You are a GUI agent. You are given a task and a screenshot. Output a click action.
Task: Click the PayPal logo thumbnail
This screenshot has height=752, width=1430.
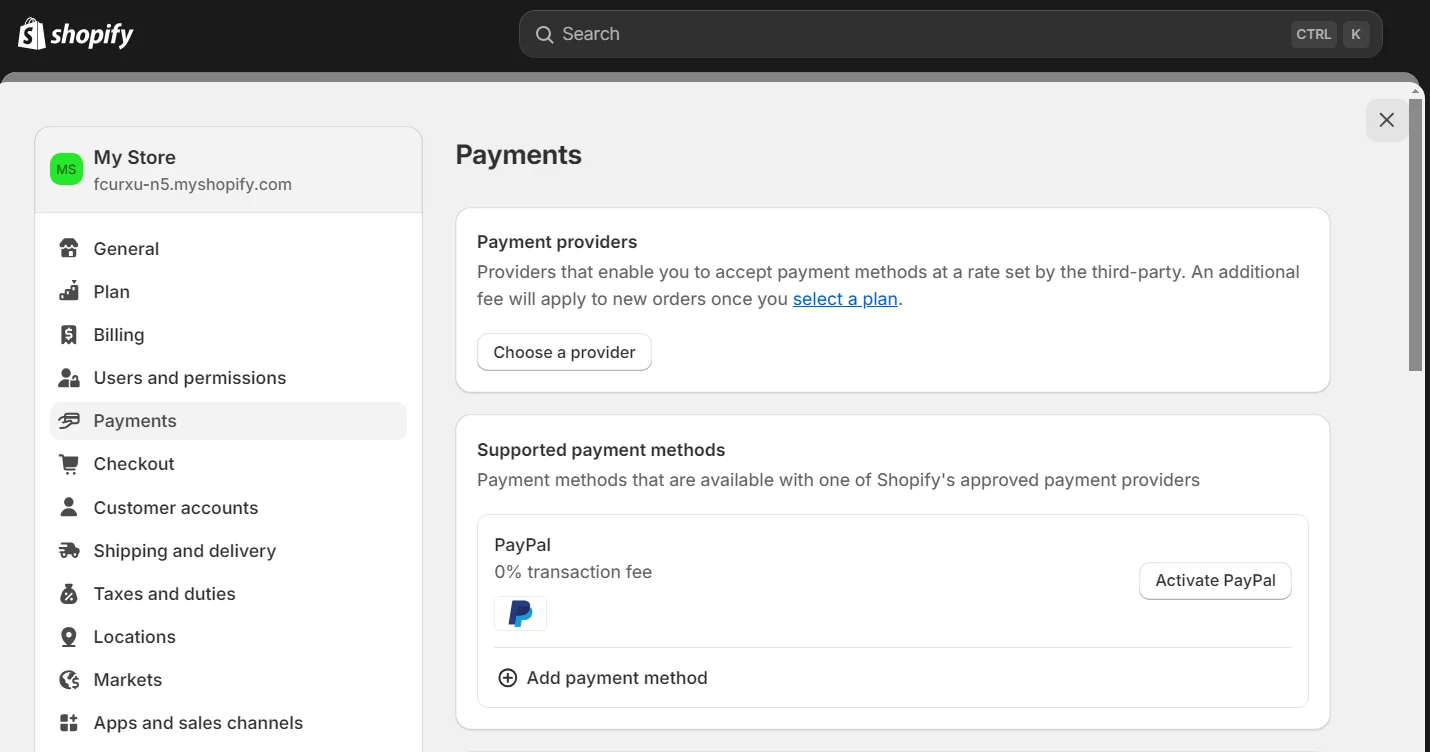(520, 613)
